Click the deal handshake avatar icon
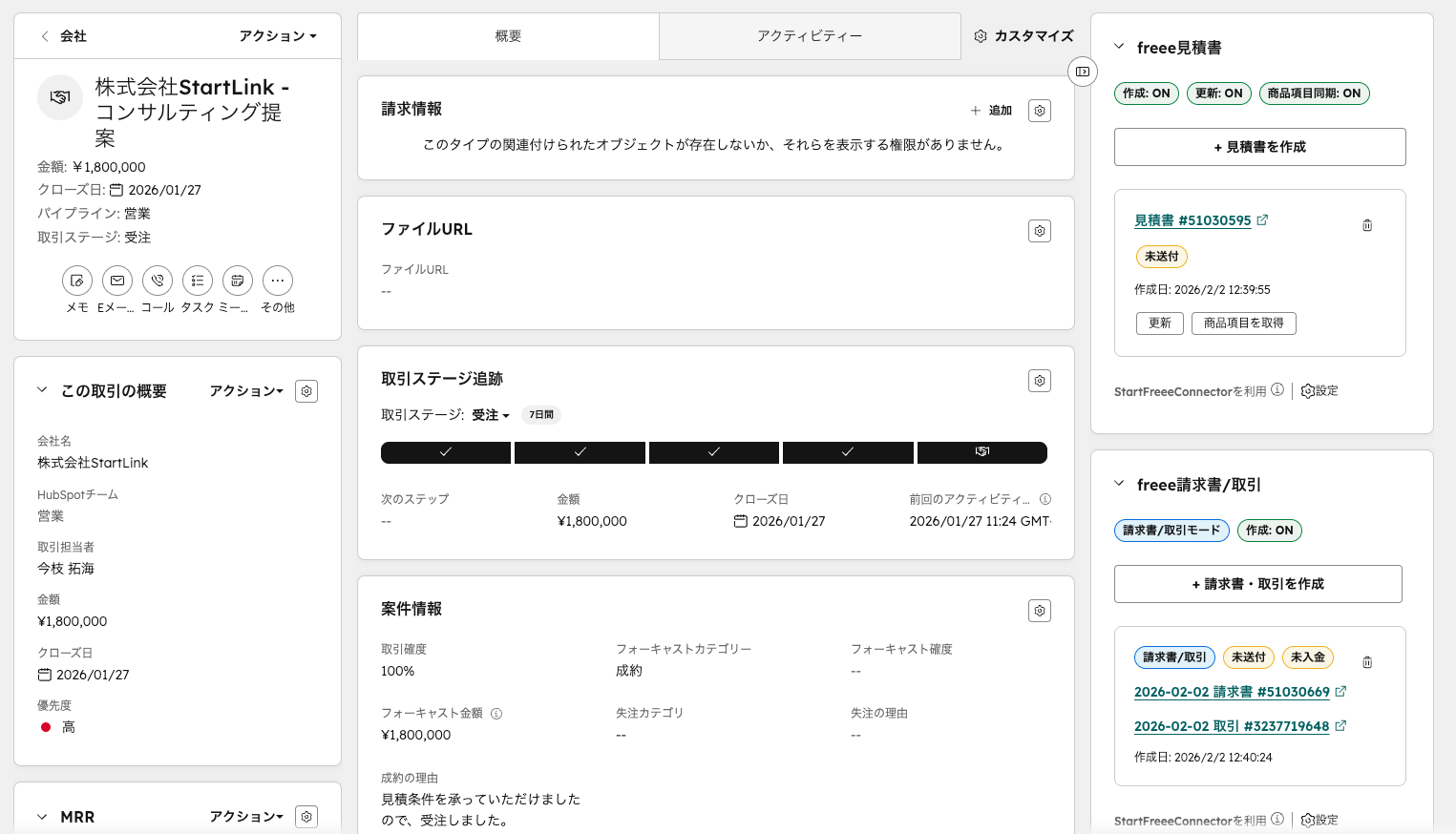Image resolution: width=1456 pixels, height=834 pixels. coord(60,97)
